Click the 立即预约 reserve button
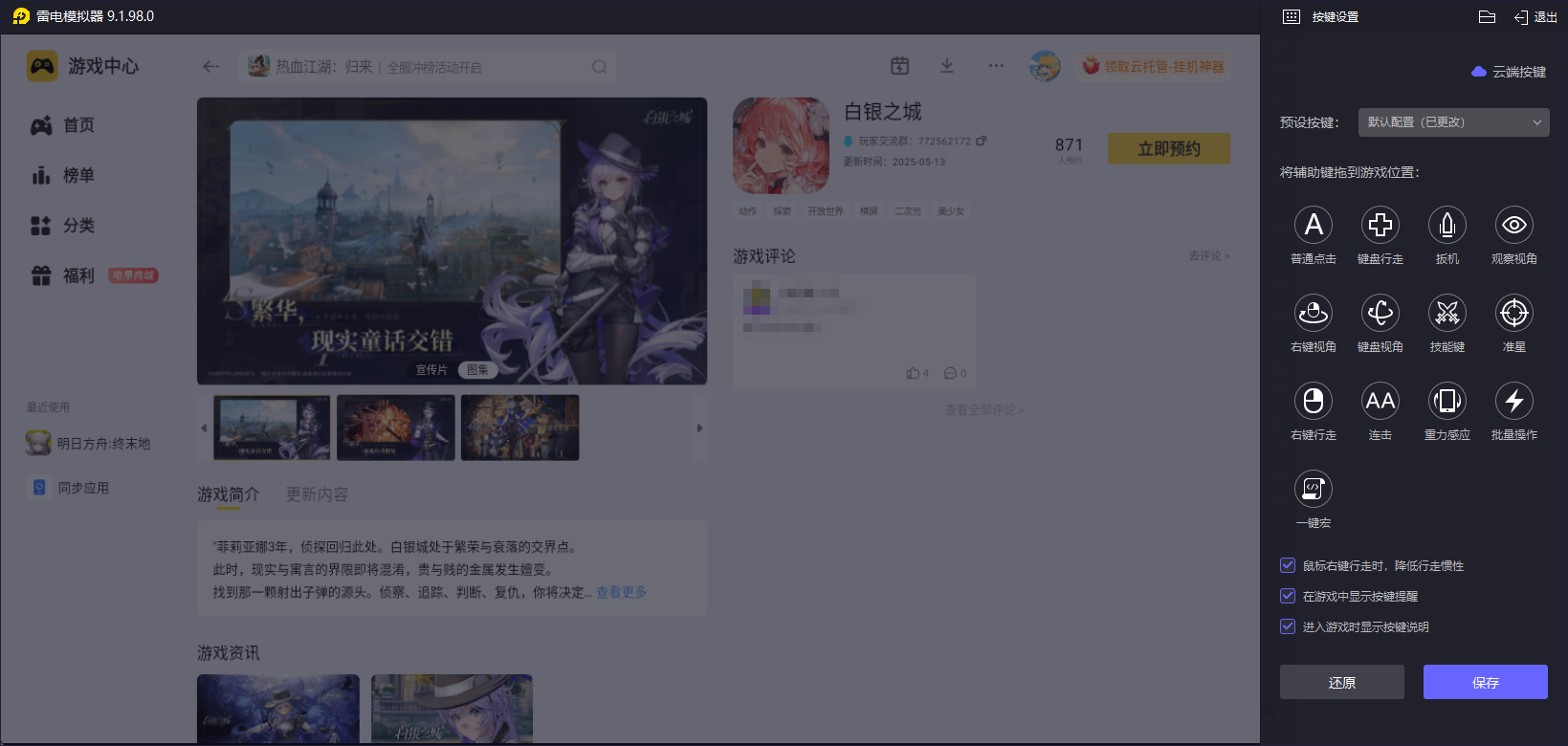Viewport: 1568px width, 746px height. 1169,149
